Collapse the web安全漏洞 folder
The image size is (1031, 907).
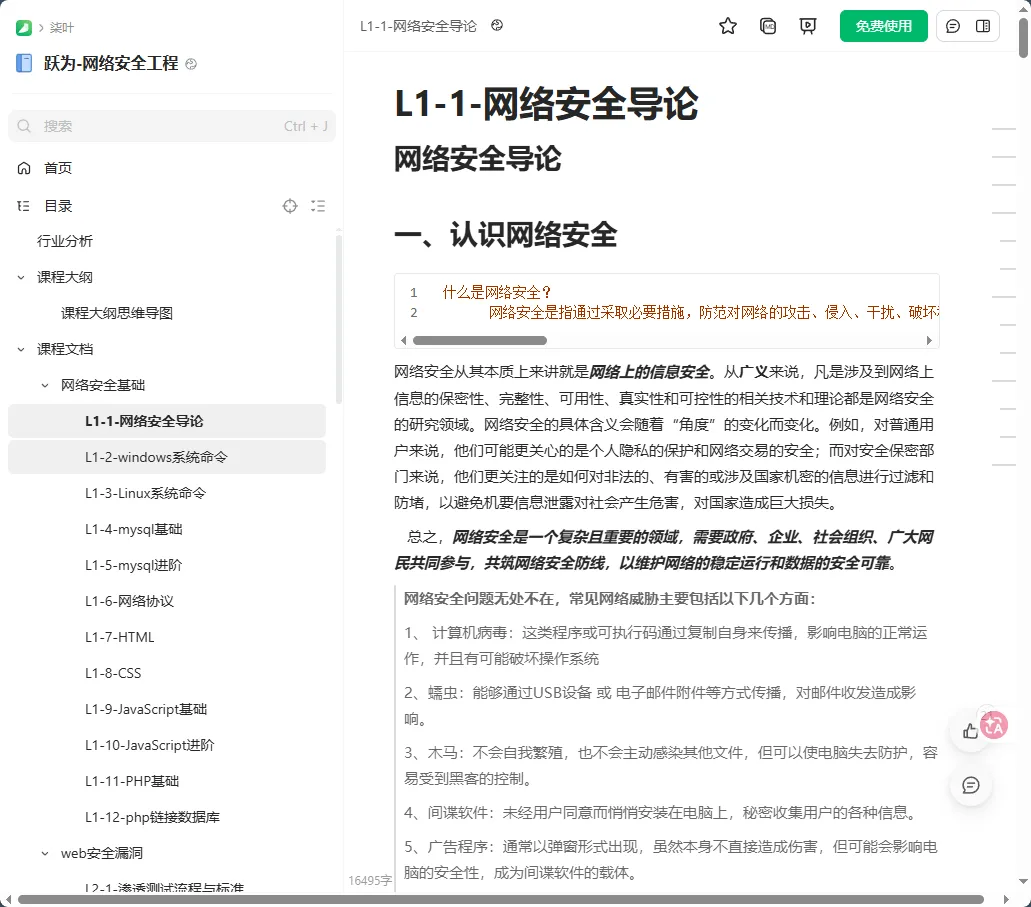(x=45, y=853)
